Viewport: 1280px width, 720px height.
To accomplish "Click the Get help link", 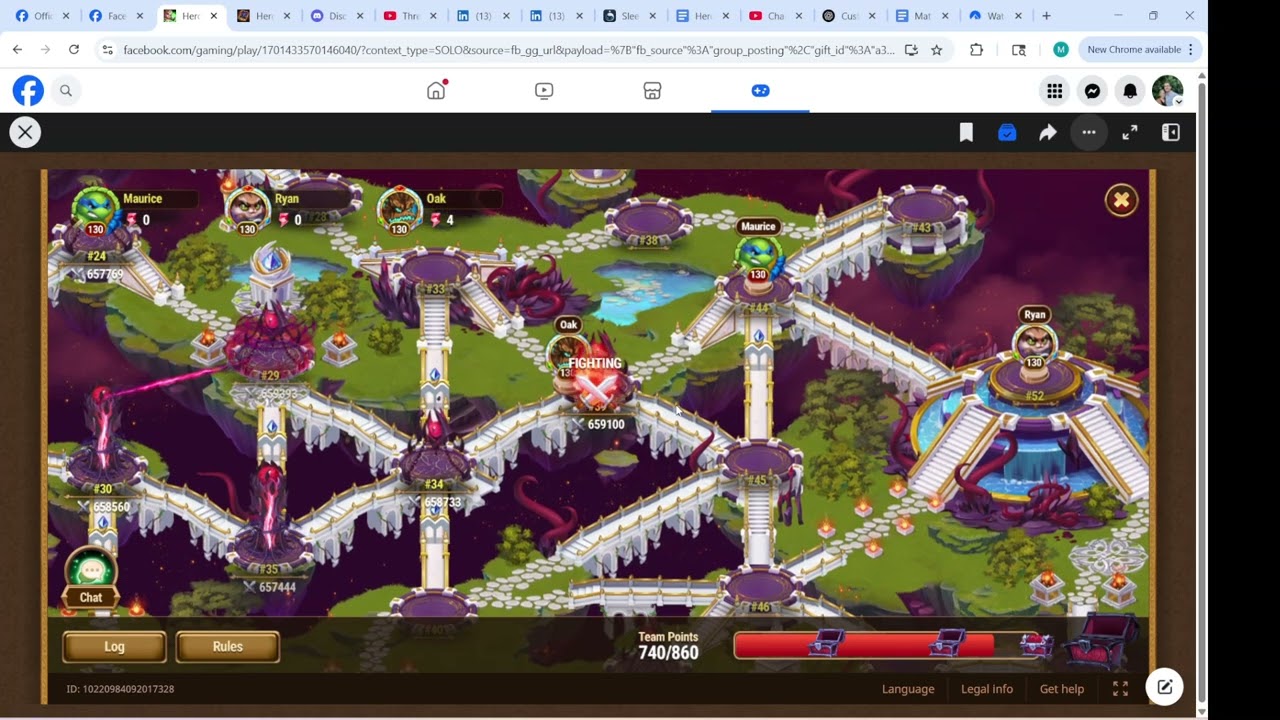I will pos(1062,689).
